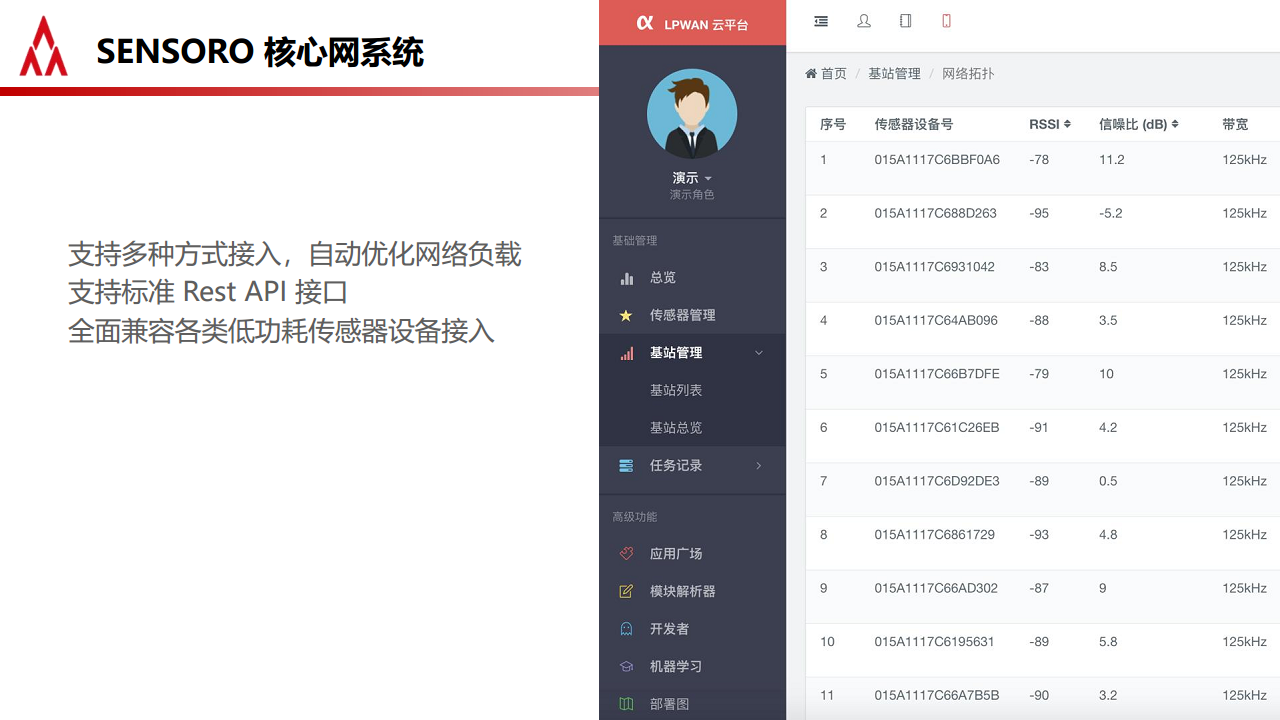The height and width of the screenshot is (720, 1280).
Task: Click the edit icon beside 模块解析器
Action: tap(627, 591)
